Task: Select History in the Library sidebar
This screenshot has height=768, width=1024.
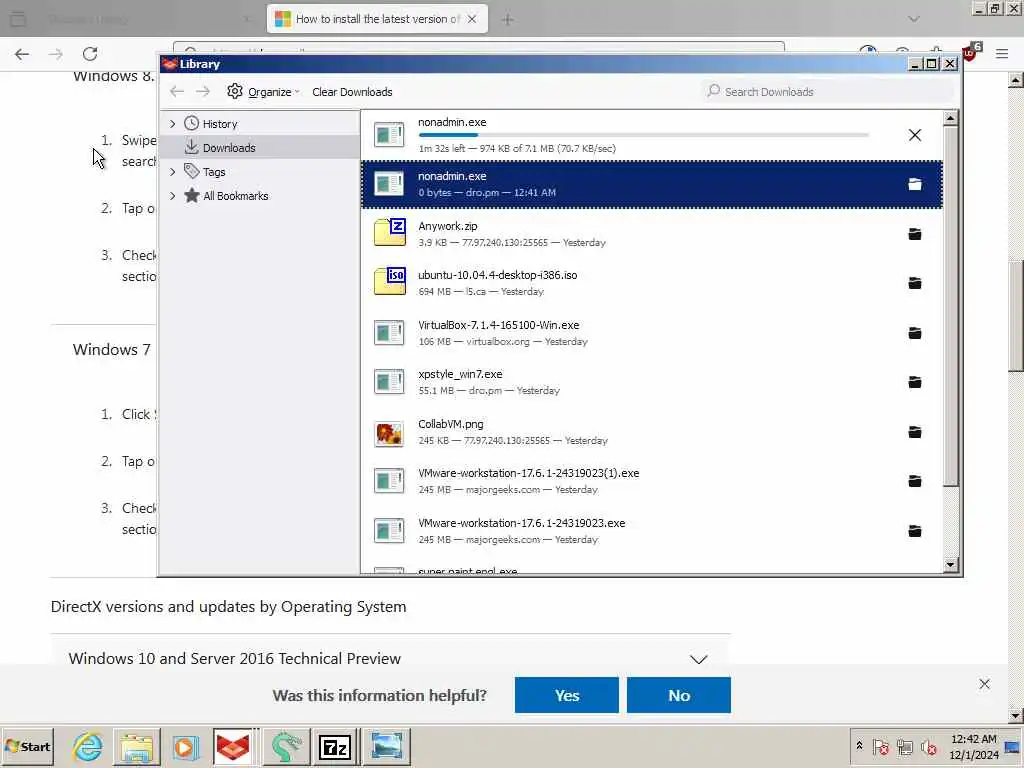Action: click(219, 123)
